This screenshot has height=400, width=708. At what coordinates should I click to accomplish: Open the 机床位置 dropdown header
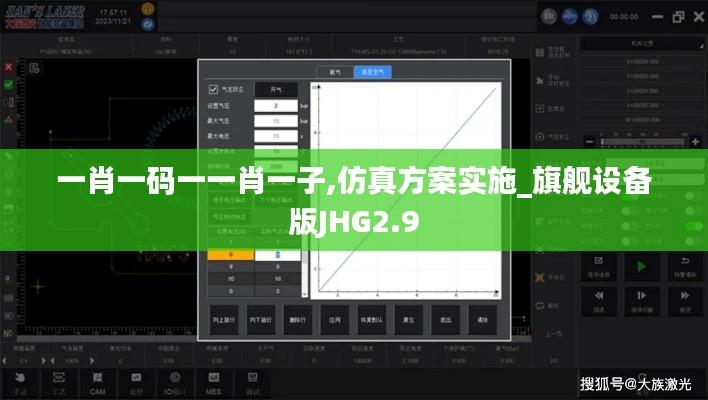pos(642,43)
